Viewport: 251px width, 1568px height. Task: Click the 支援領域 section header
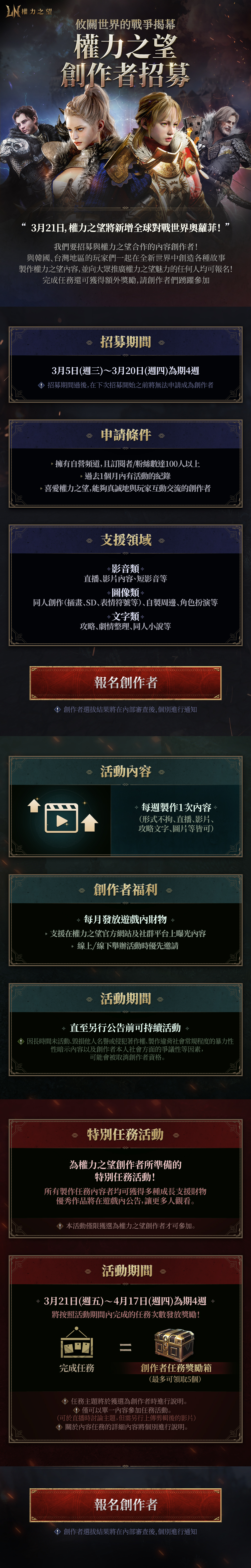pos(126,539)
